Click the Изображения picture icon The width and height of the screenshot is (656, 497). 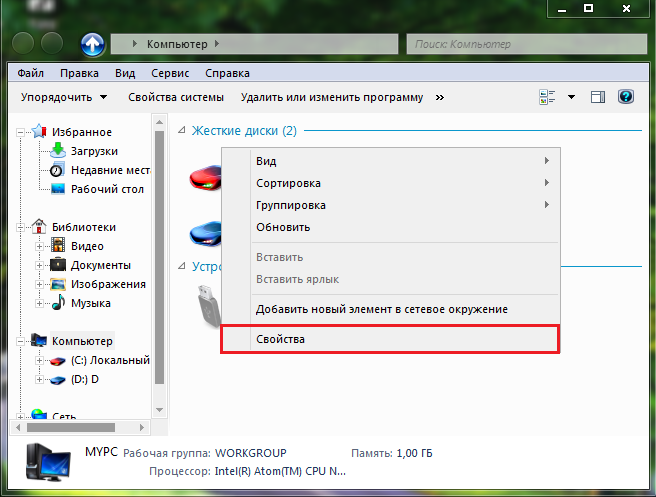(x=58, y=284)
